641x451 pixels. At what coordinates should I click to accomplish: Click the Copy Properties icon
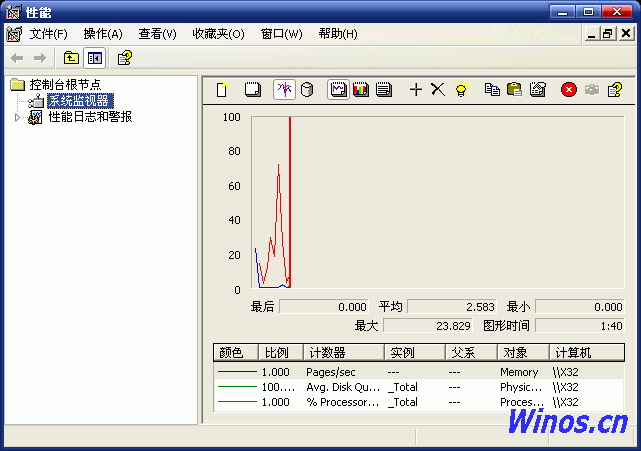point(492,90)
